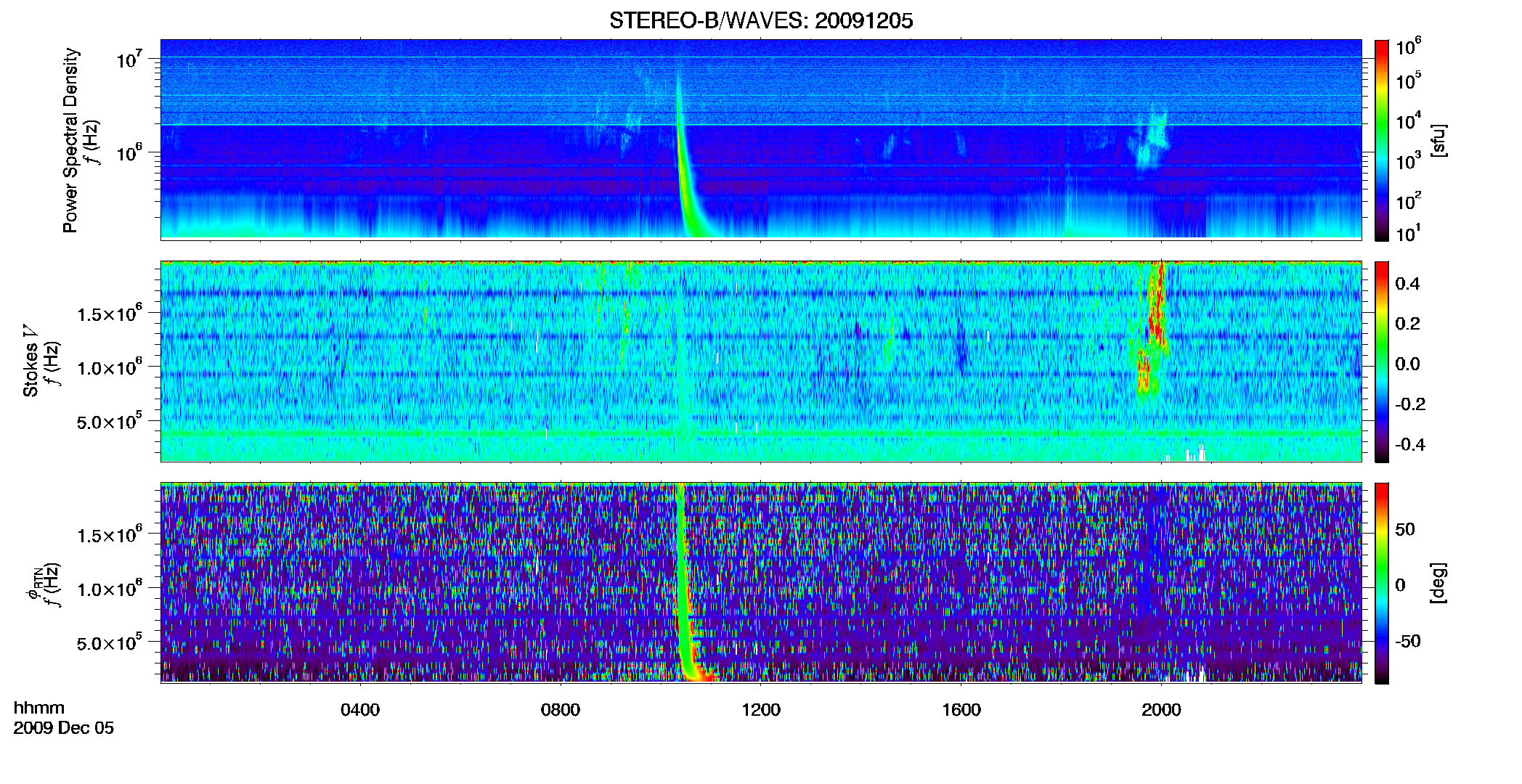This screenshot has height=784, width=1522.
Task: Click the top panel sfu color bar
Action: 1382,140
